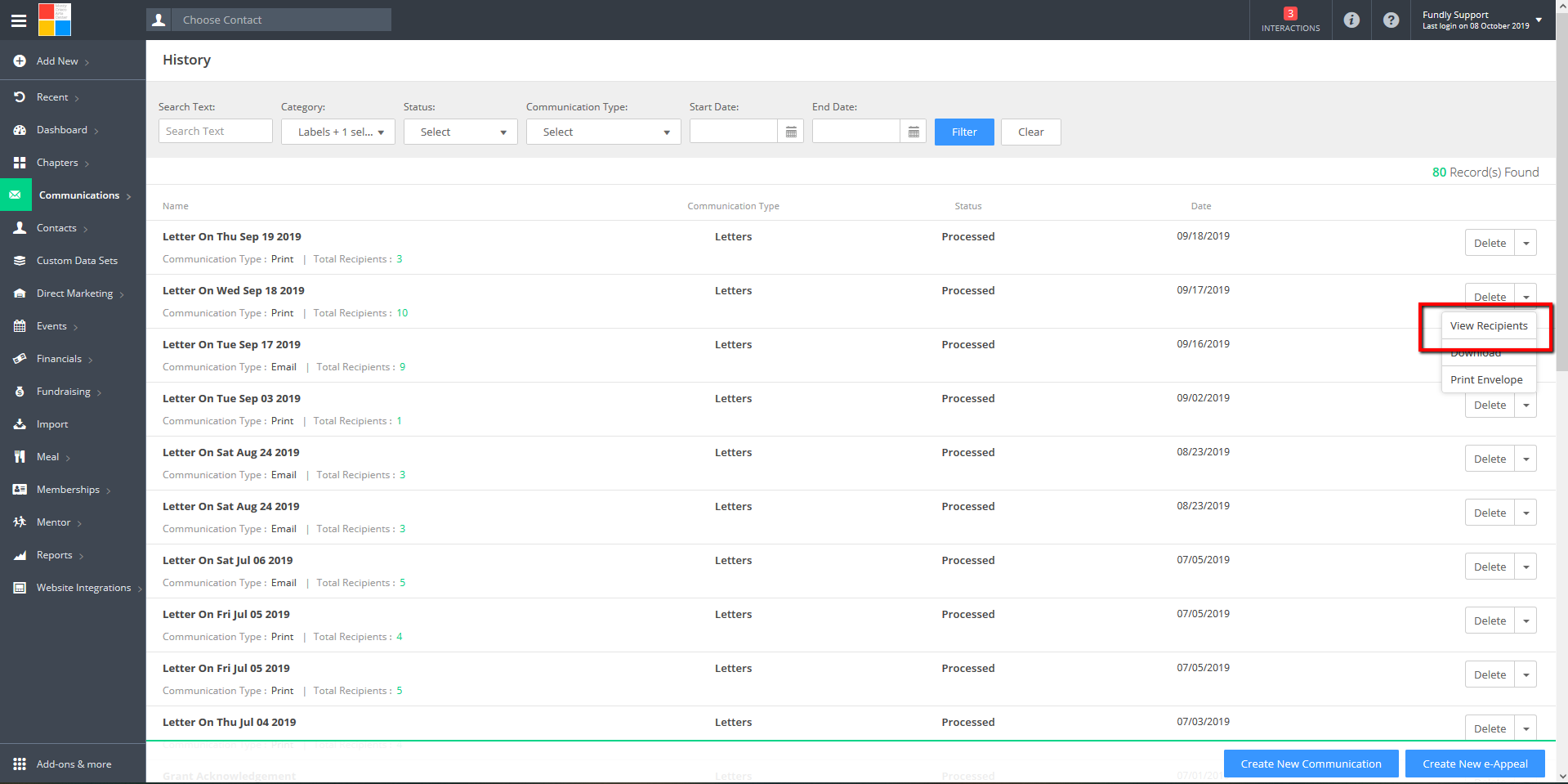Open Start Date calendar picker
Viewport: 1568px width, 784px height.
(x=791, y=132)
